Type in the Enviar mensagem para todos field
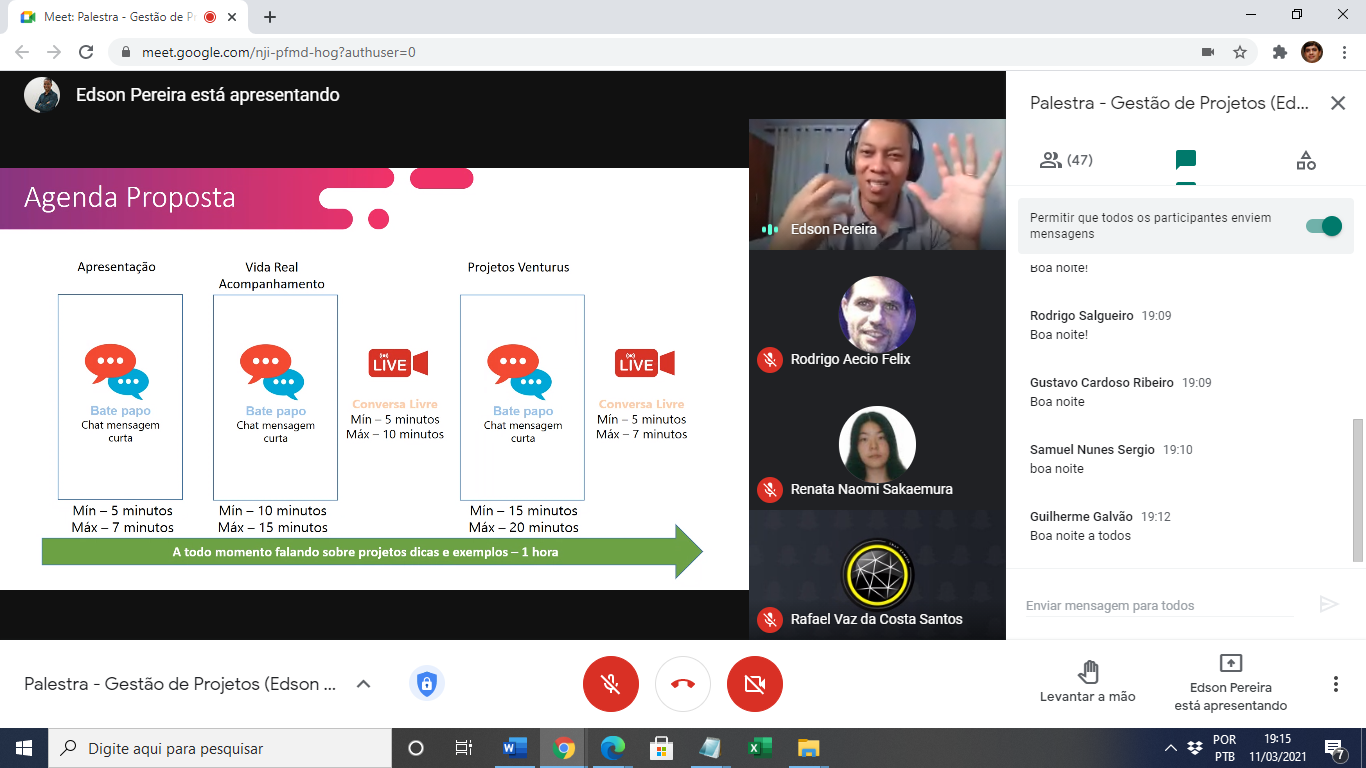Viewport: 1366px width, 768px height. pyautogui.click(x=1158, y=605)
